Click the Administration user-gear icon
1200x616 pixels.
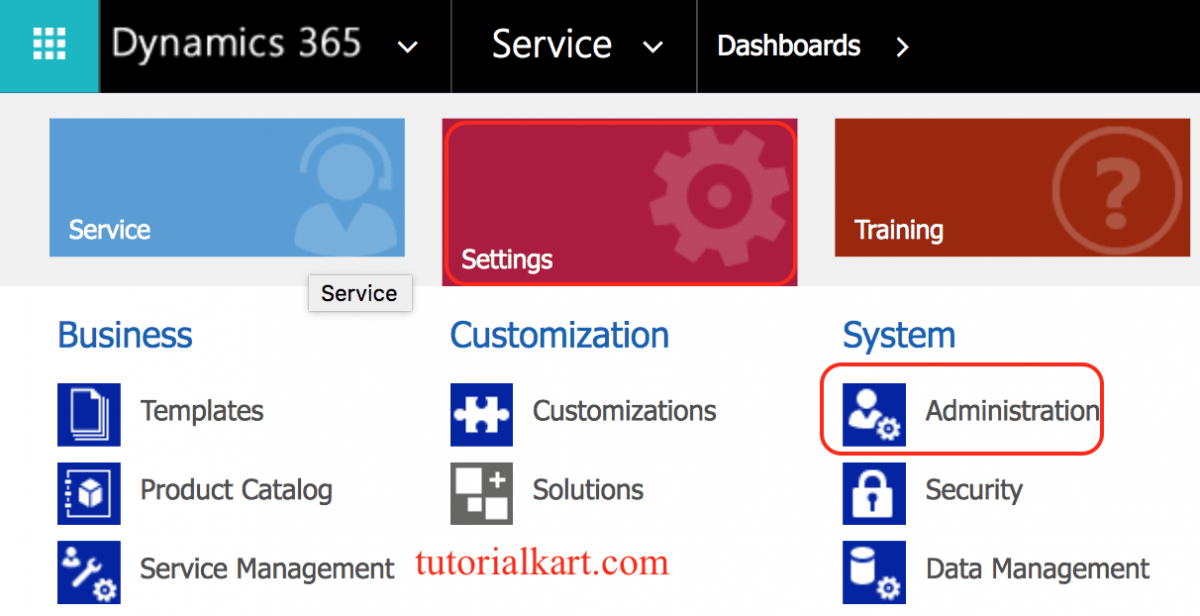873,410
